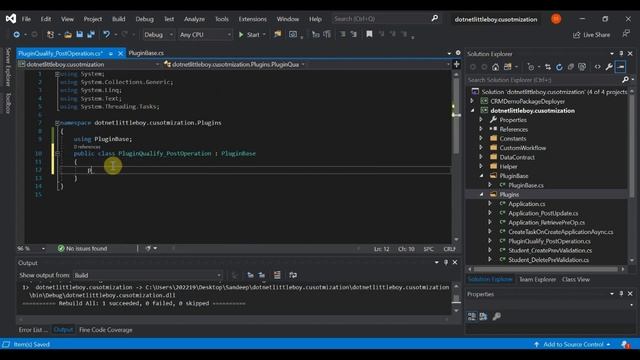This screenshot has height=360, width=640.
Task: Open the Toolbox side tab
Action: [x=8, y=103]
